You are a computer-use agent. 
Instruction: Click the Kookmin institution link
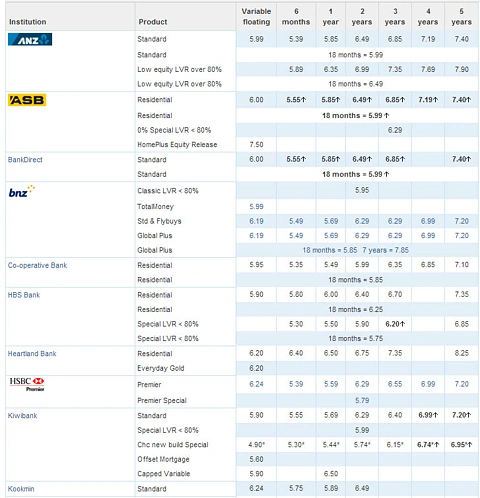click(21, 489)
